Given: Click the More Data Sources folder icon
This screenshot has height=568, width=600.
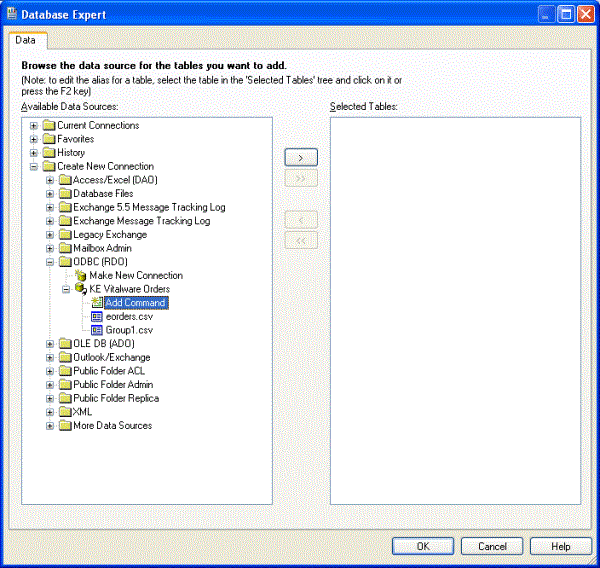Looking at the screenshot, I should (x=65, y=426).
